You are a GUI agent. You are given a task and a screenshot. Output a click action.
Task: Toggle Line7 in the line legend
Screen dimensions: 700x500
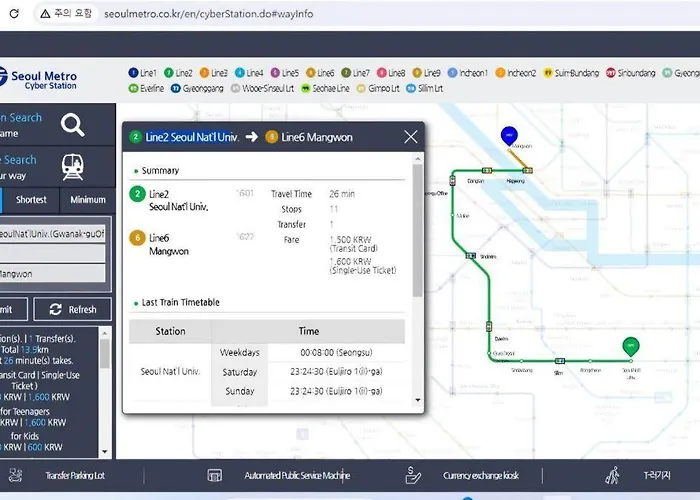[x=355, y=73]
